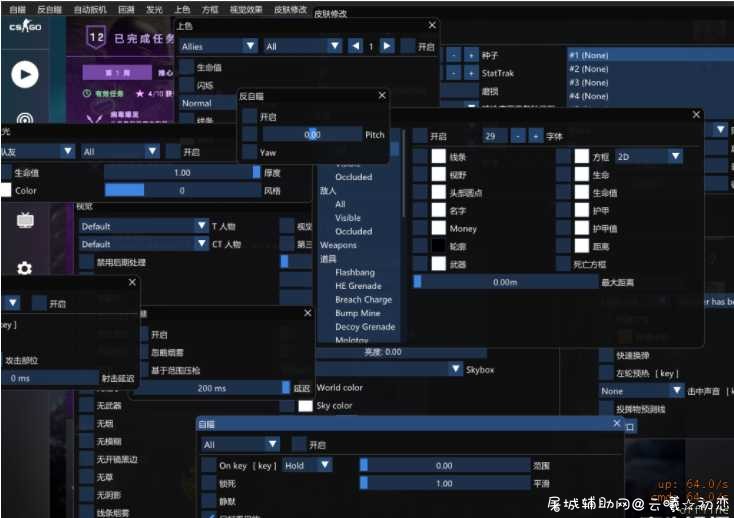Enable the Yaw checkbox

tap(250, 153)
